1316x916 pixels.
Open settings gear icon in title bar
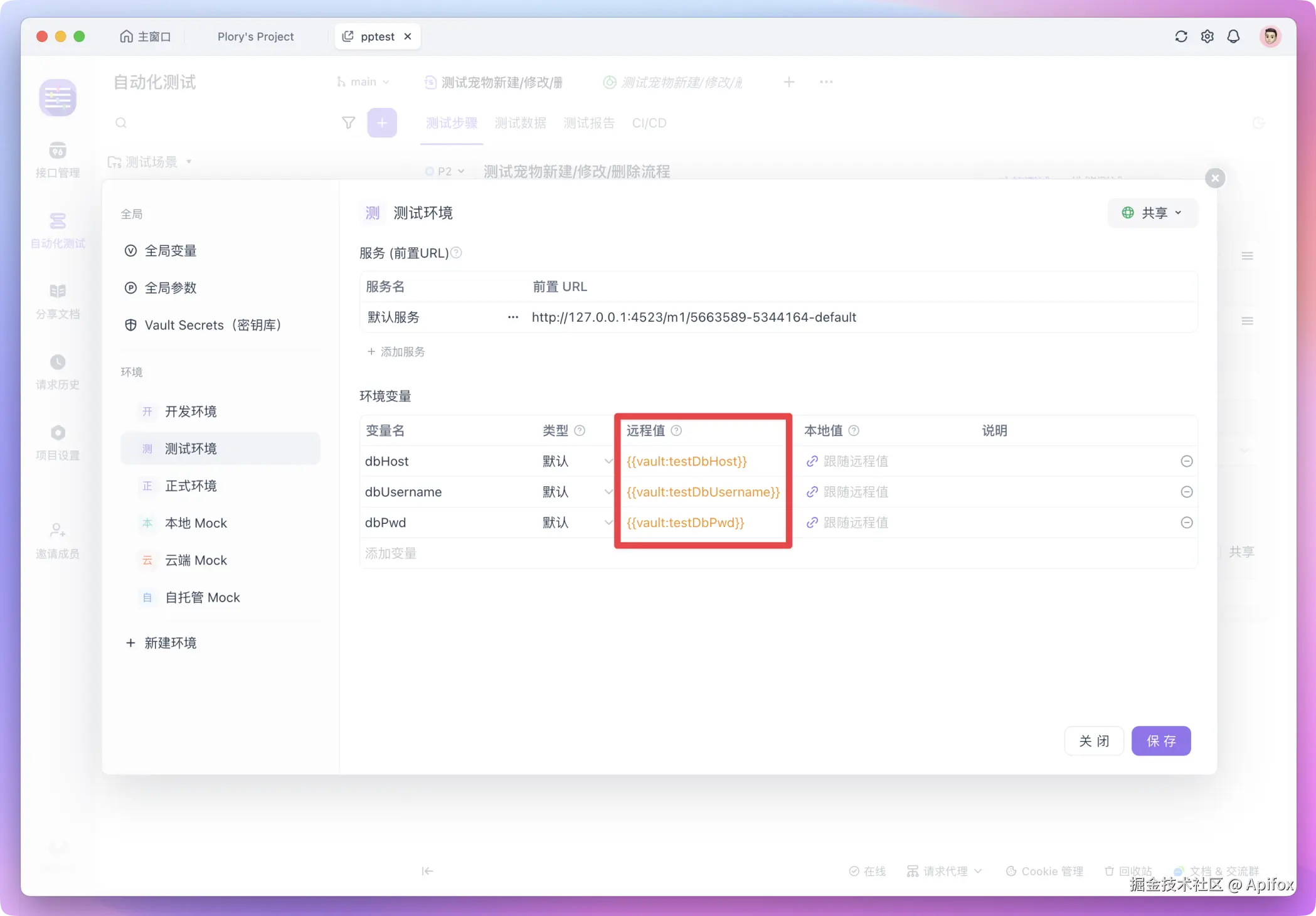(x=1207, y=36)
